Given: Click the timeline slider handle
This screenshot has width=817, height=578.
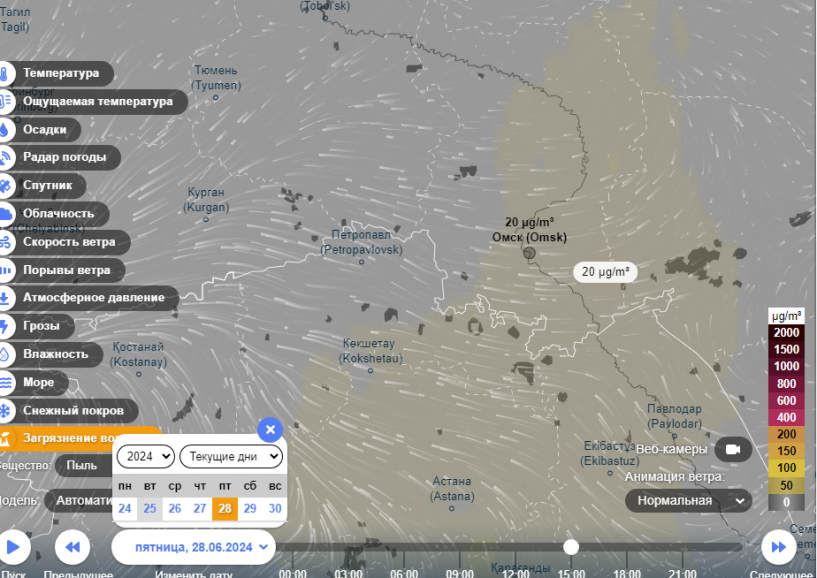Looking at the screenshot, I should click(x=571, y=547).
